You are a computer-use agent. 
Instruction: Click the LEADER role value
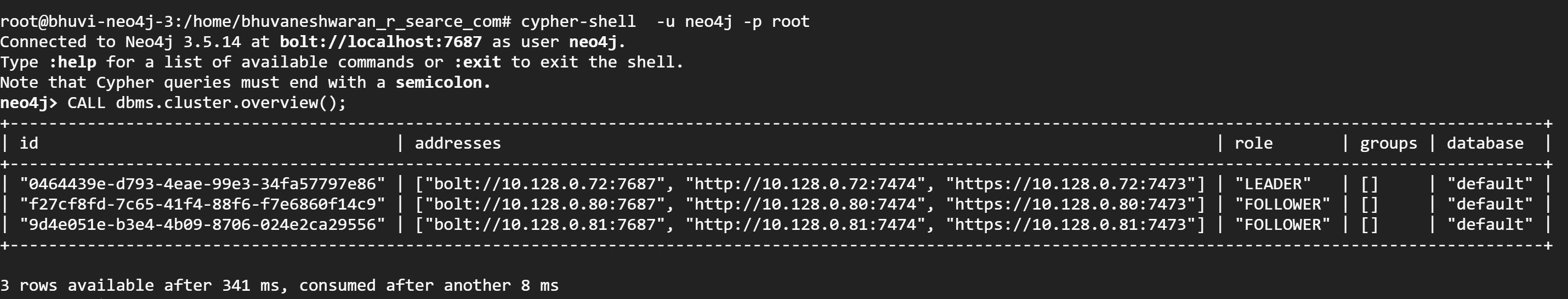coord(1273,184)
